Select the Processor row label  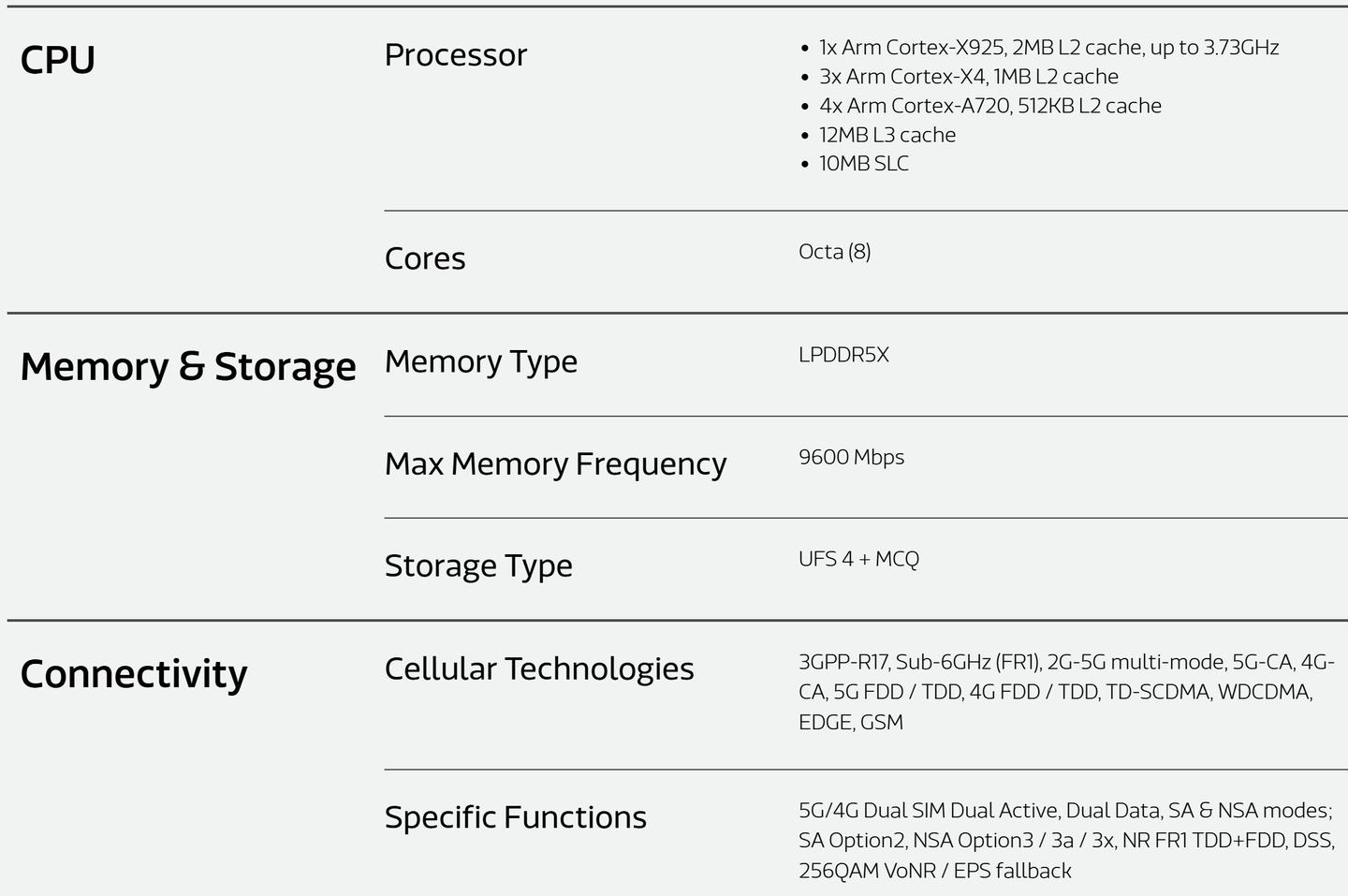pos(456,55)
